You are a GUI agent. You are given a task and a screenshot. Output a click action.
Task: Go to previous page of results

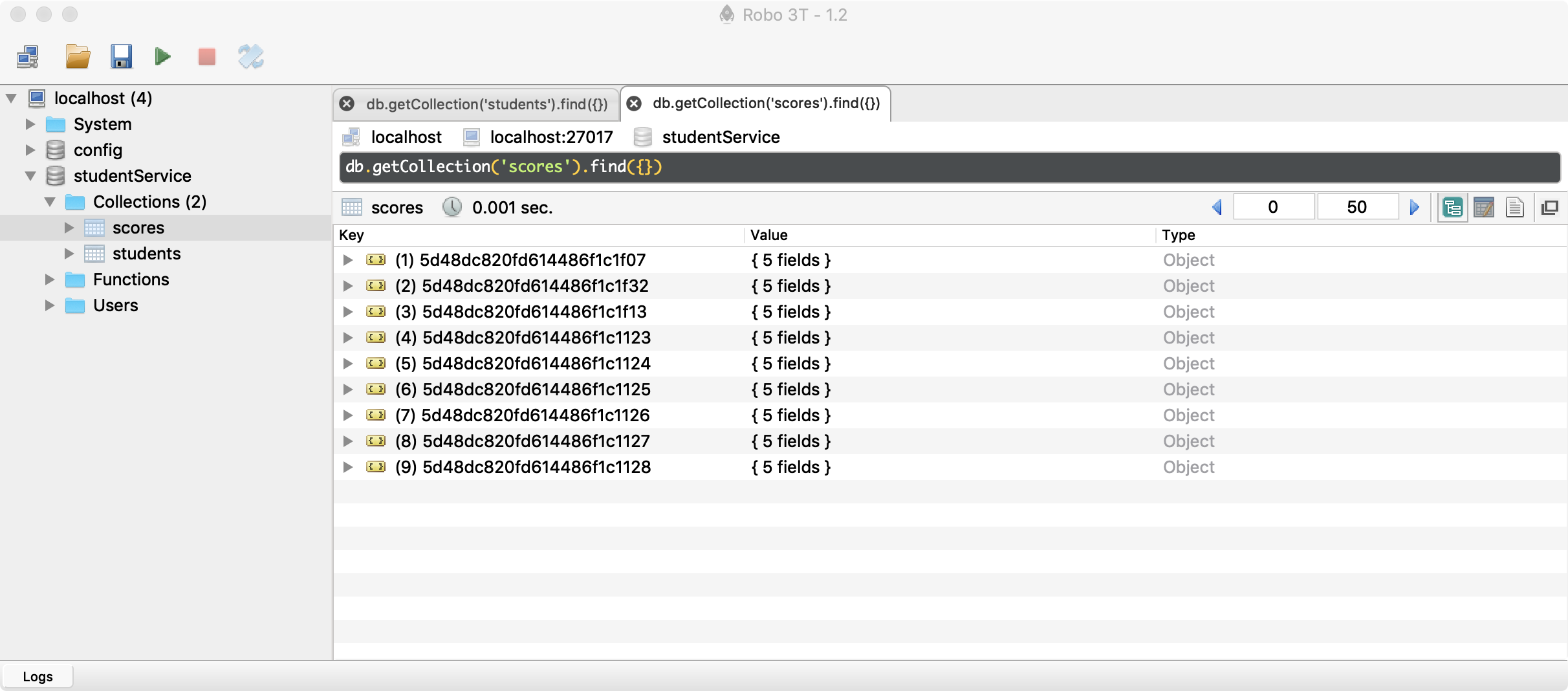[x=1217, y=208]
